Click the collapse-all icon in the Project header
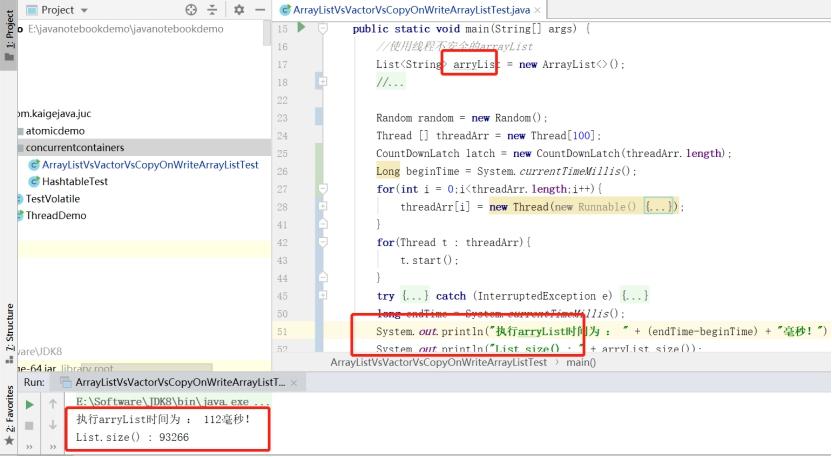 pos(212,10)
